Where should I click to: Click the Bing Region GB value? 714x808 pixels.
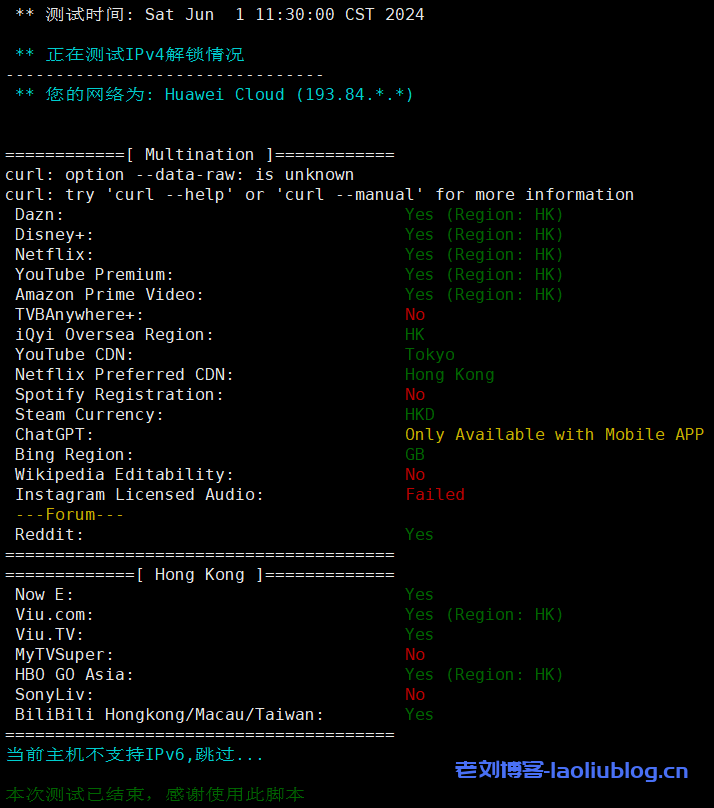[x=415, y=454]
